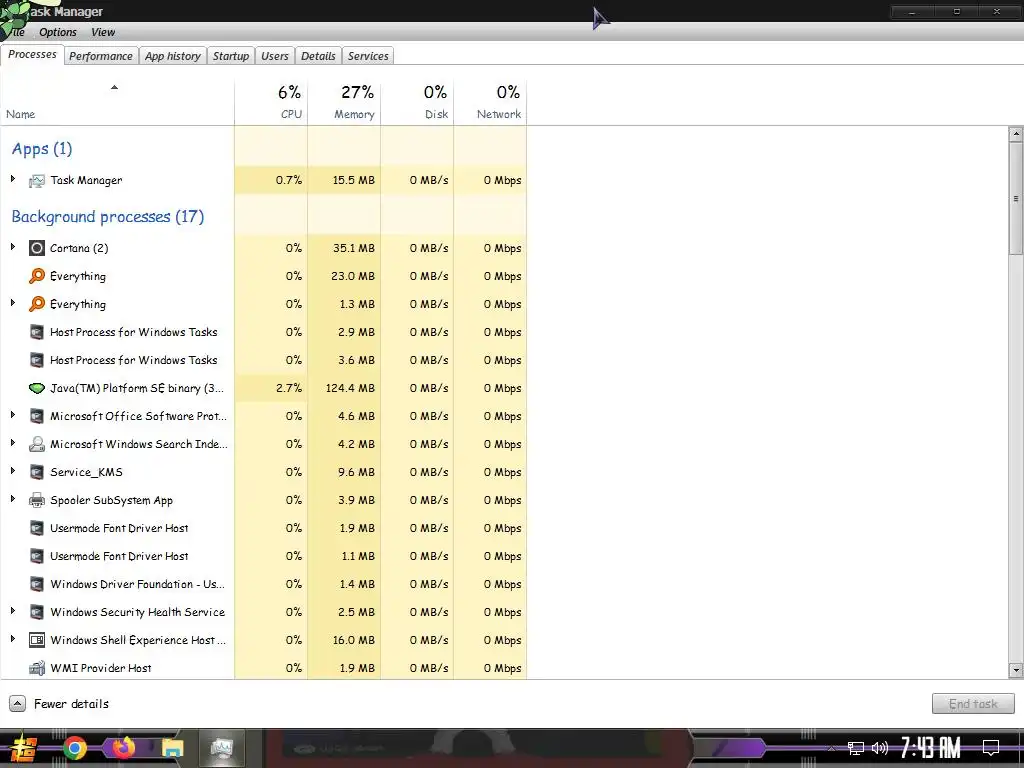Sort by the Disk column header

[x=417, y=103]
